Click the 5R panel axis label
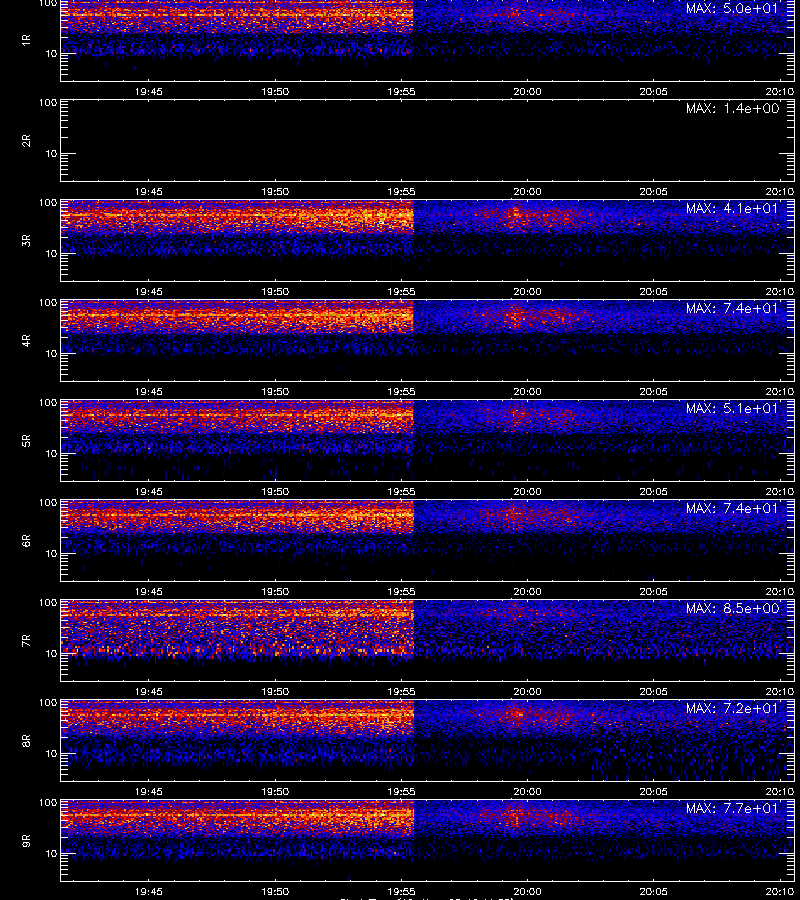The image size is (800, 900). [x=26, y=441]
